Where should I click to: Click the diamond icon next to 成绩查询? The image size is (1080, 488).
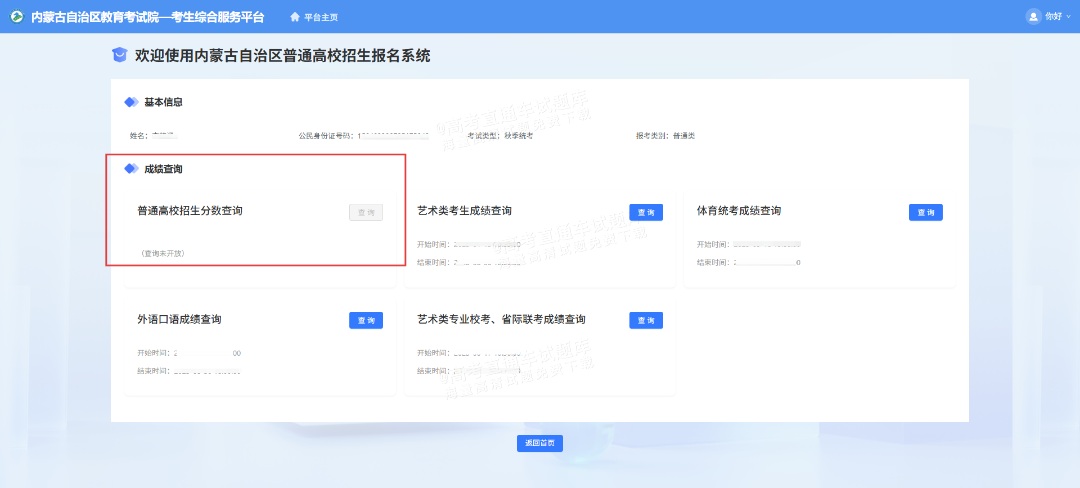point(131,169)
